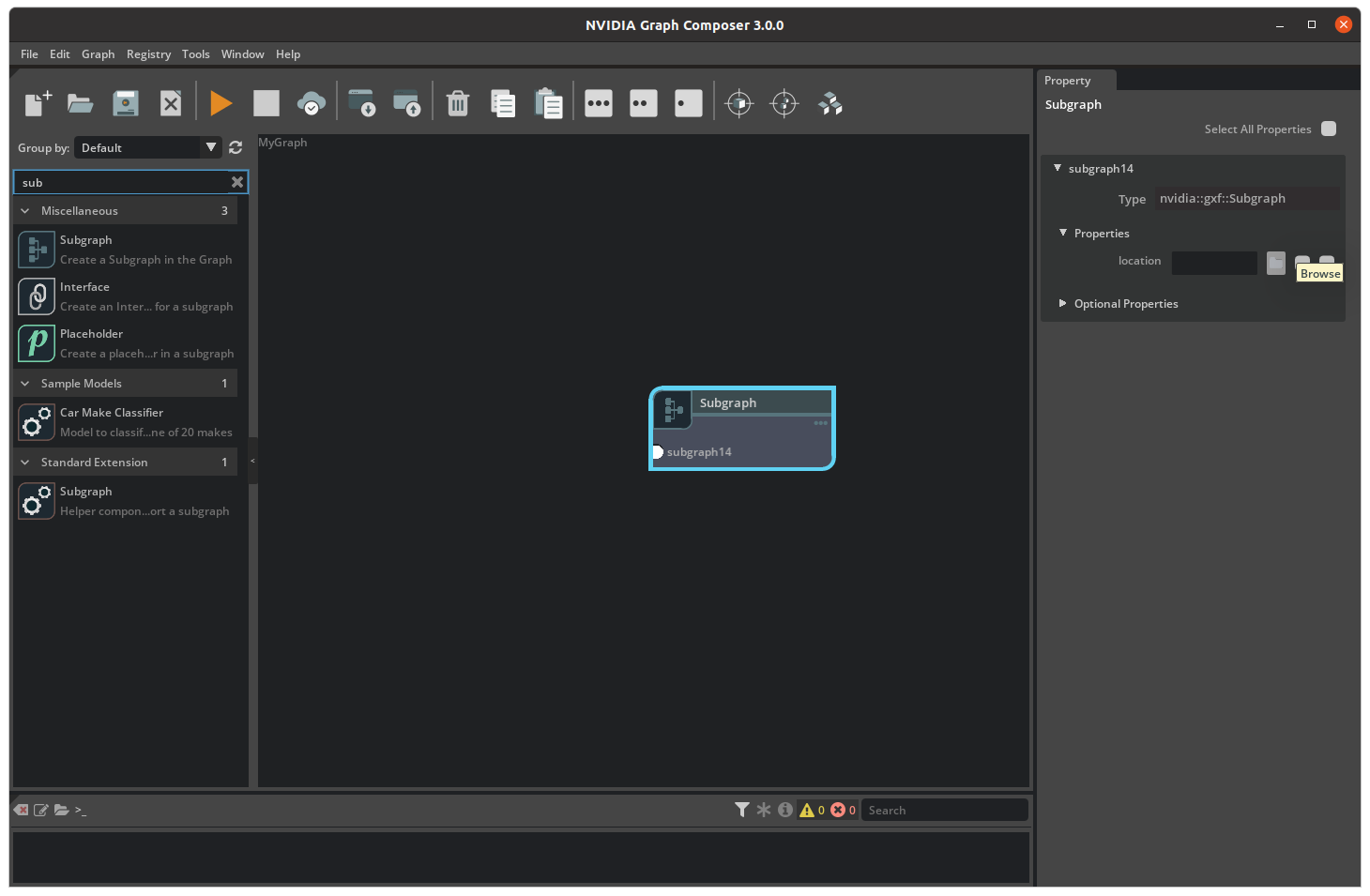The width and height of the screenshot is (1370, 896).
Task: Stop graph execution with the square stop icon
Action: tap(266, 103)
